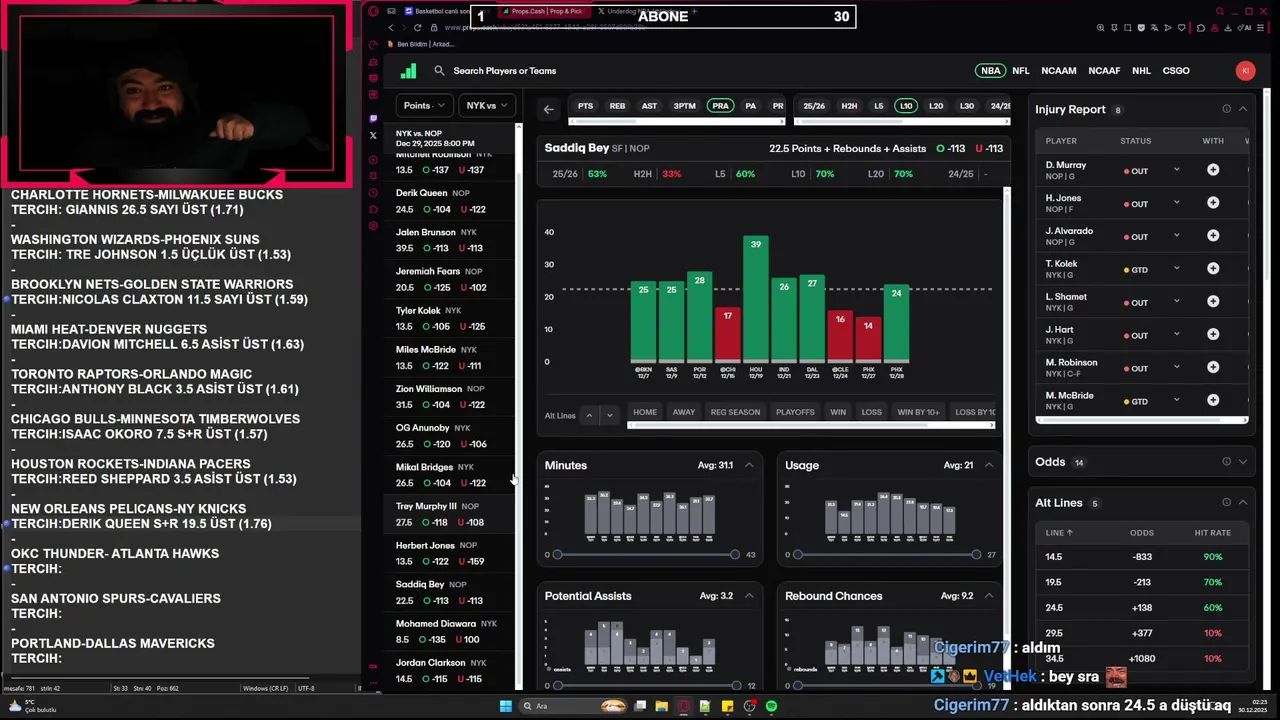Add M. McBride to the WITH filter
The image size is (1280, 720).
[1213, 401]
